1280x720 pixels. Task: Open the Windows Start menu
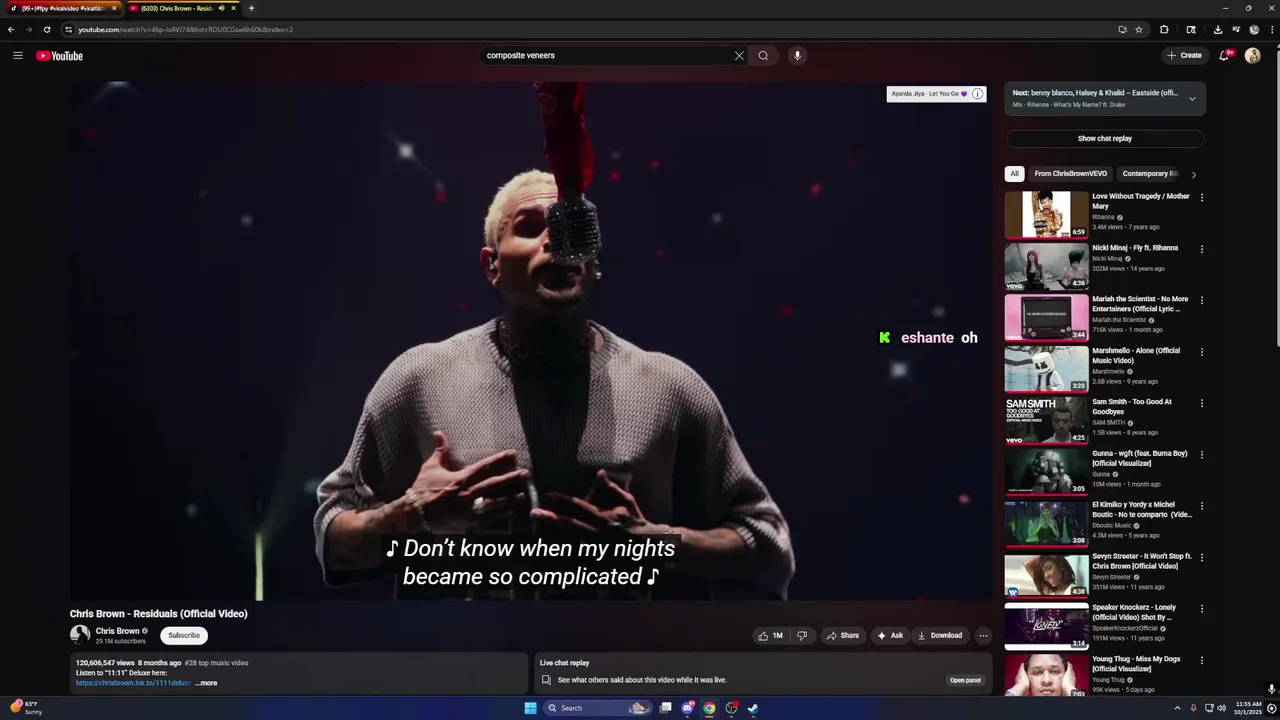[x=530, y=708]
